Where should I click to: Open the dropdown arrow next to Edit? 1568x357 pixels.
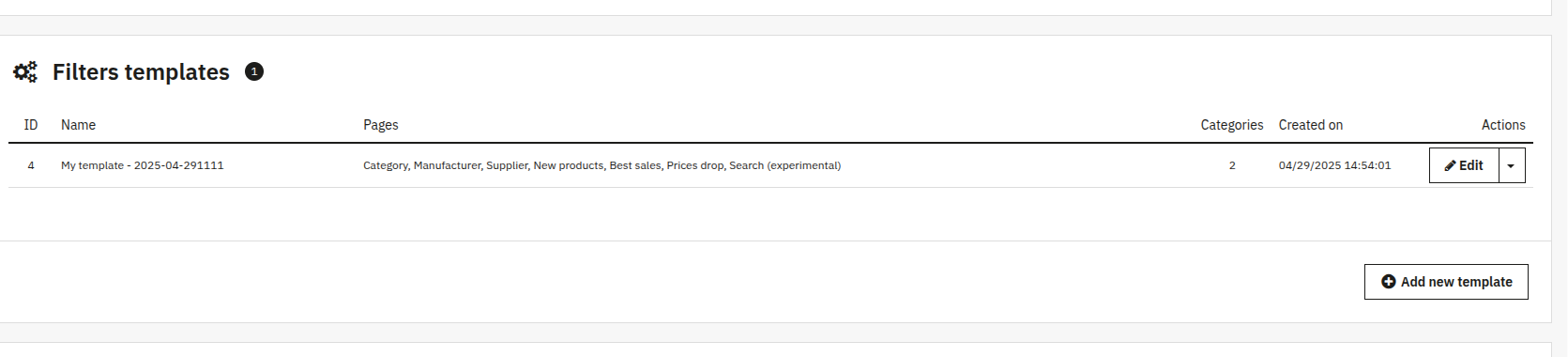[1511, 165]
